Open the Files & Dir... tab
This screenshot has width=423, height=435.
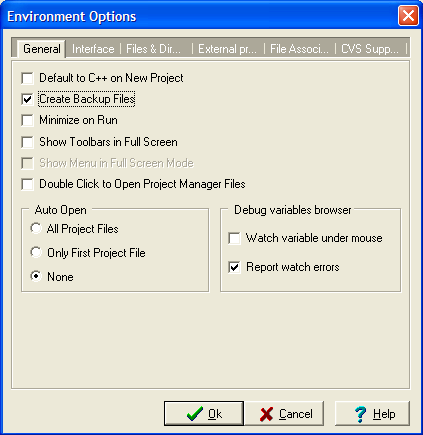tap(153, 49)
